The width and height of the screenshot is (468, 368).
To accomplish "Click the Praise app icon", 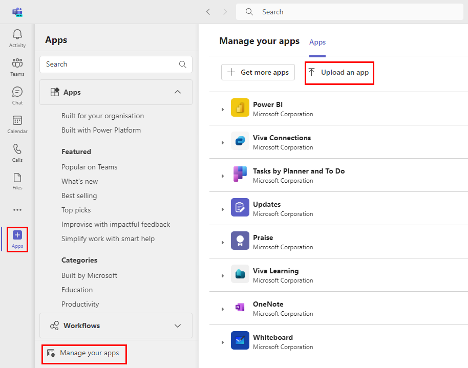I will coord(240,241).
